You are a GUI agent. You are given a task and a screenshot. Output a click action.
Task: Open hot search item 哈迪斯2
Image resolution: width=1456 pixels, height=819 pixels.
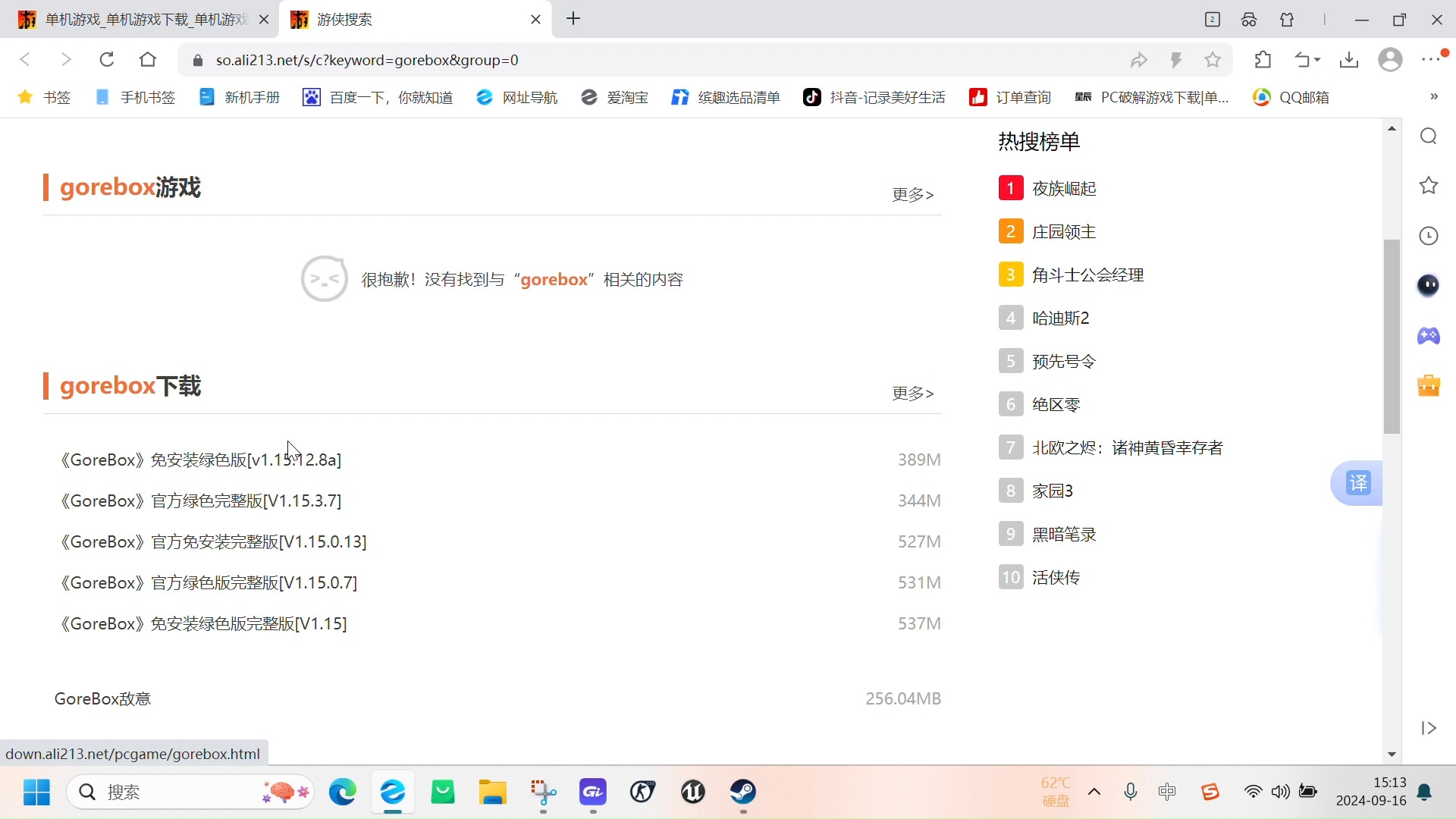point(1060,318)
